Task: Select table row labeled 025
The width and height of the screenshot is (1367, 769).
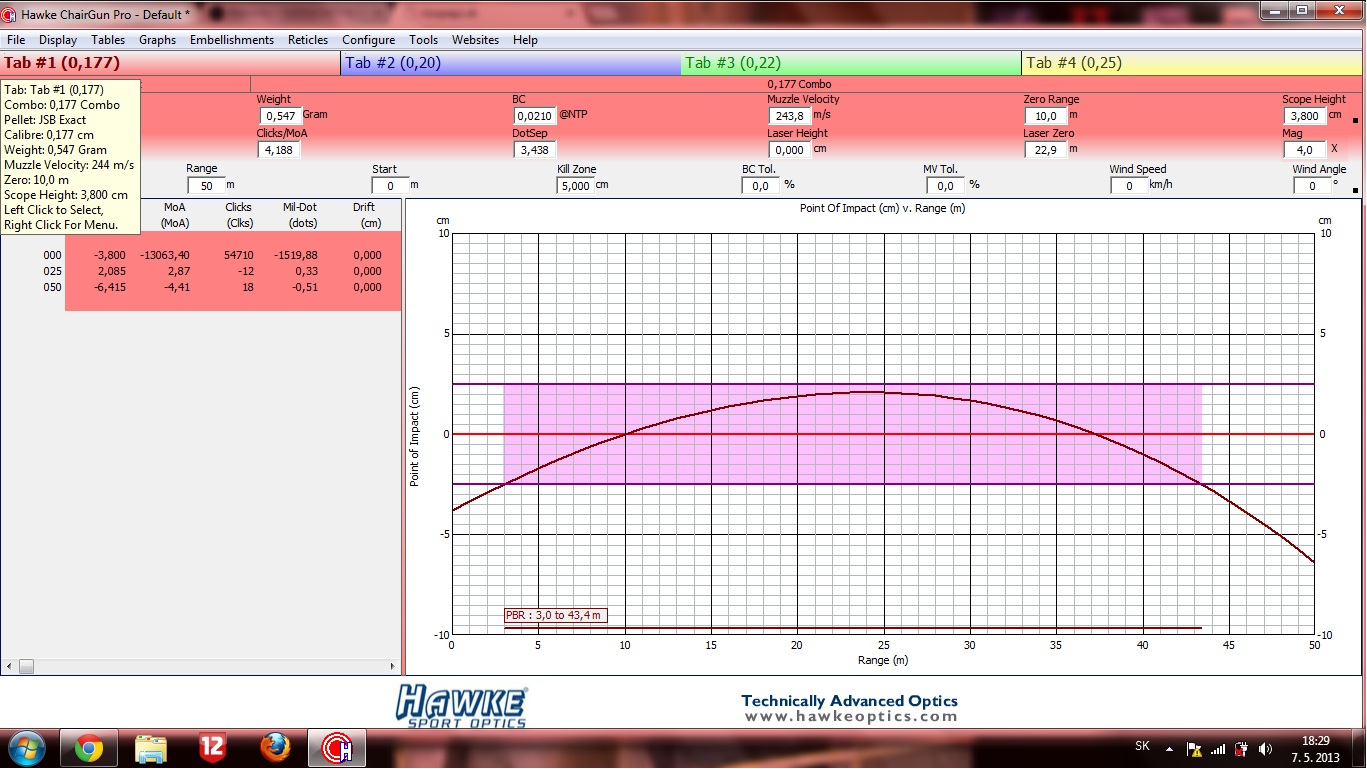Action: 200,271
